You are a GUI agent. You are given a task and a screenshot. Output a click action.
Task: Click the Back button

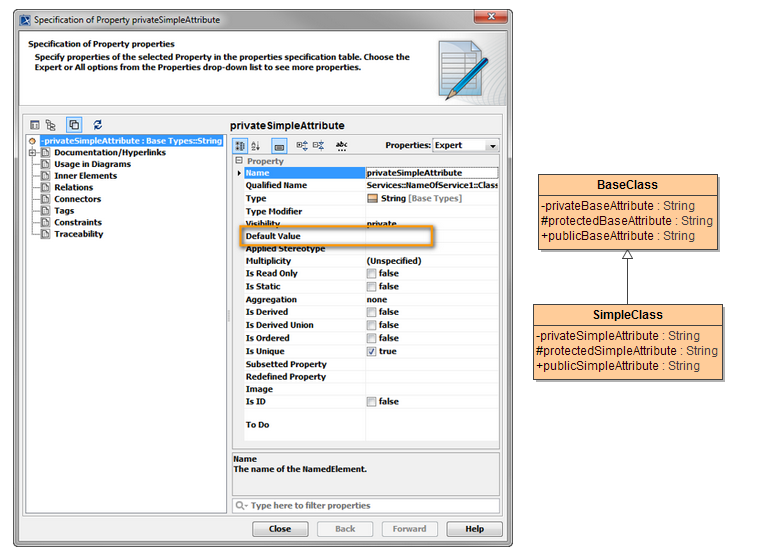345,529
